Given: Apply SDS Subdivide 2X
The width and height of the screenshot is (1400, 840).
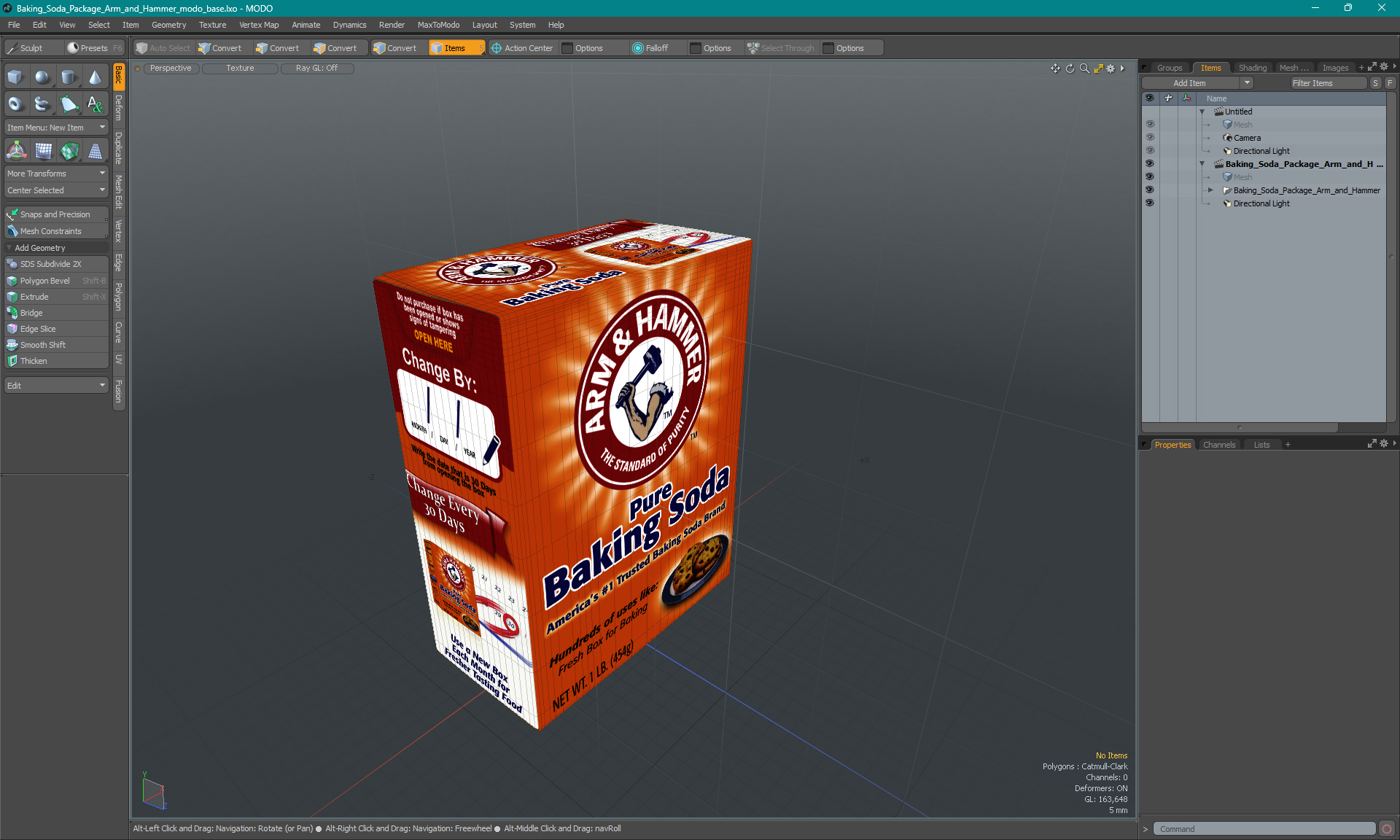Looking at the screenshot, I should point(56,264).
